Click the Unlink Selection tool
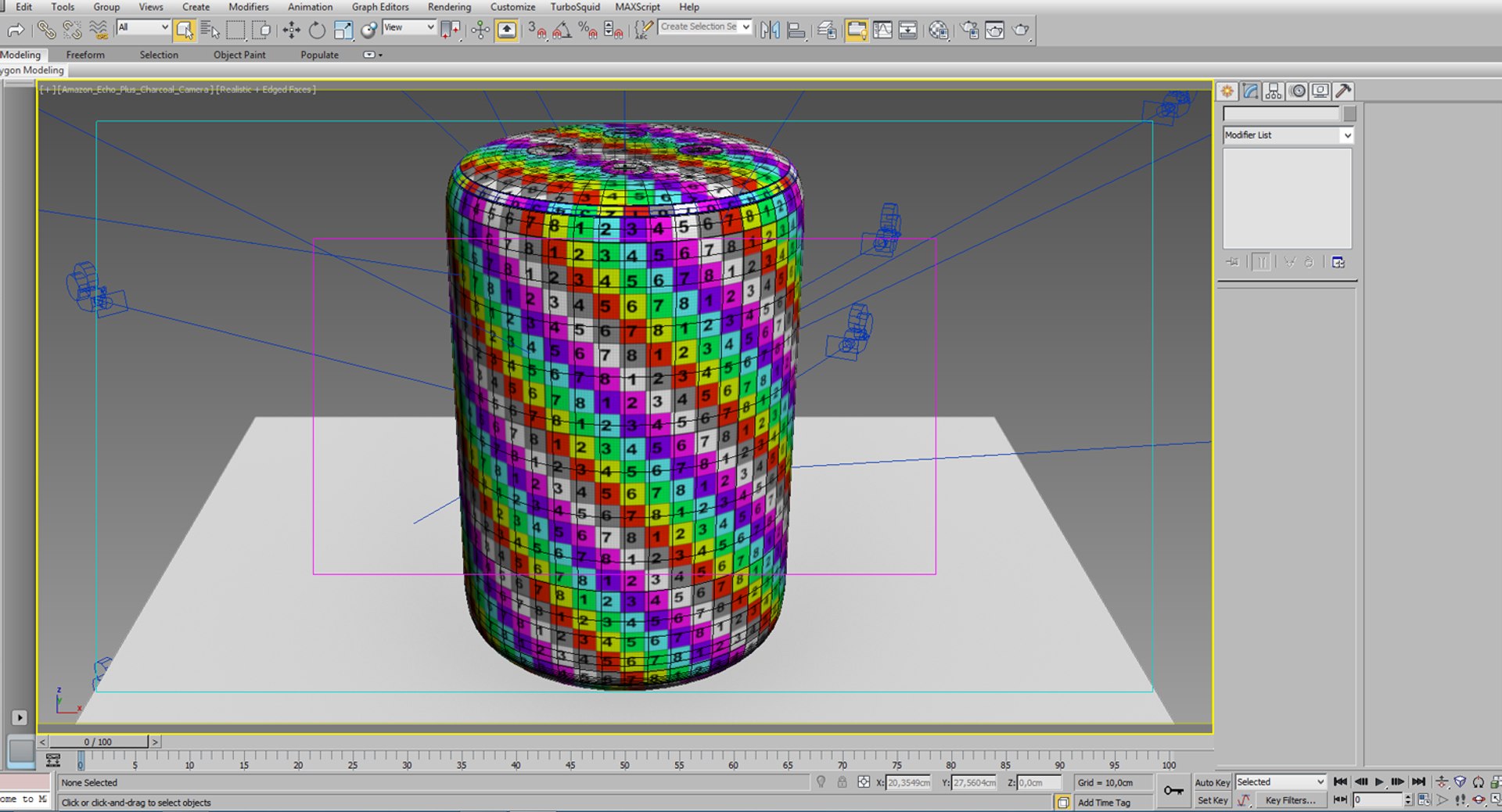This screenshot has height=812, width=1502. [x=72, y=30]
